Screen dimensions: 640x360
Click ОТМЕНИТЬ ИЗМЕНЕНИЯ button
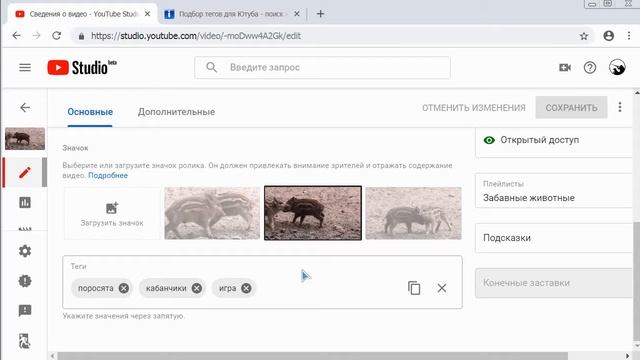[x=474, y=108]
